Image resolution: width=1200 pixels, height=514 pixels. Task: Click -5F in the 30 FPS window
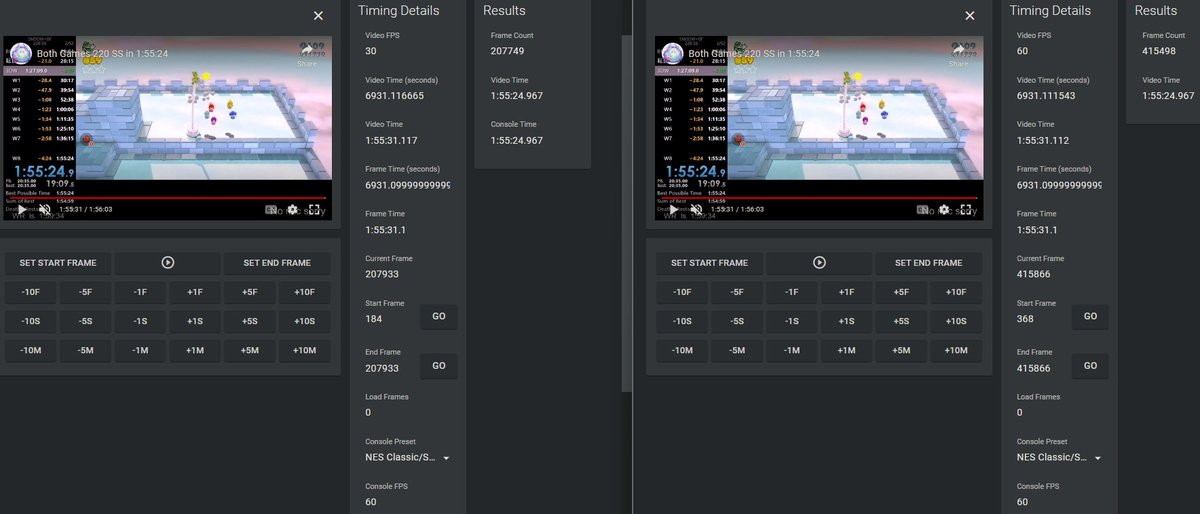tap(85, 292)
